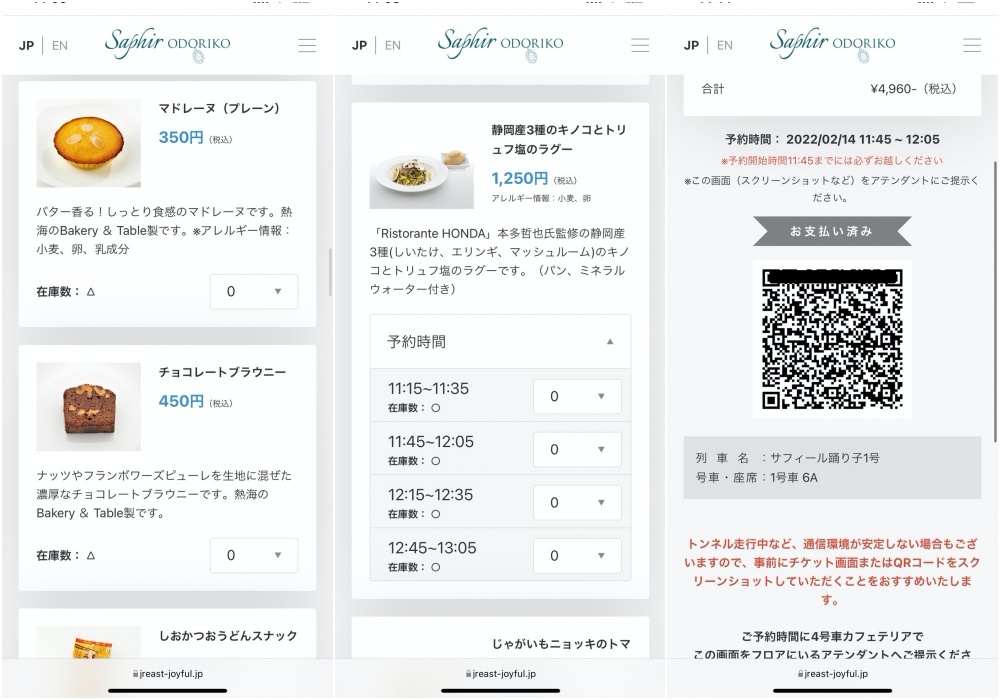Open quantity dropdown for the 12:45~13:05 slot
This screenshot has height=700, width=1000.
[577, 556]
